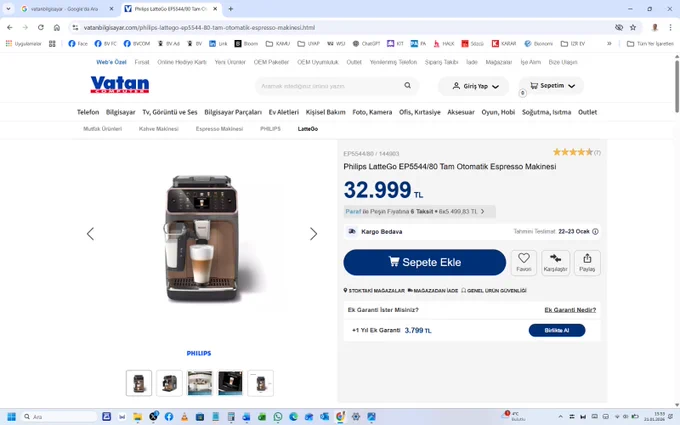Screen dimensions: 680x425
Task: Show next product image with right arrow
Action: (313, 234)
